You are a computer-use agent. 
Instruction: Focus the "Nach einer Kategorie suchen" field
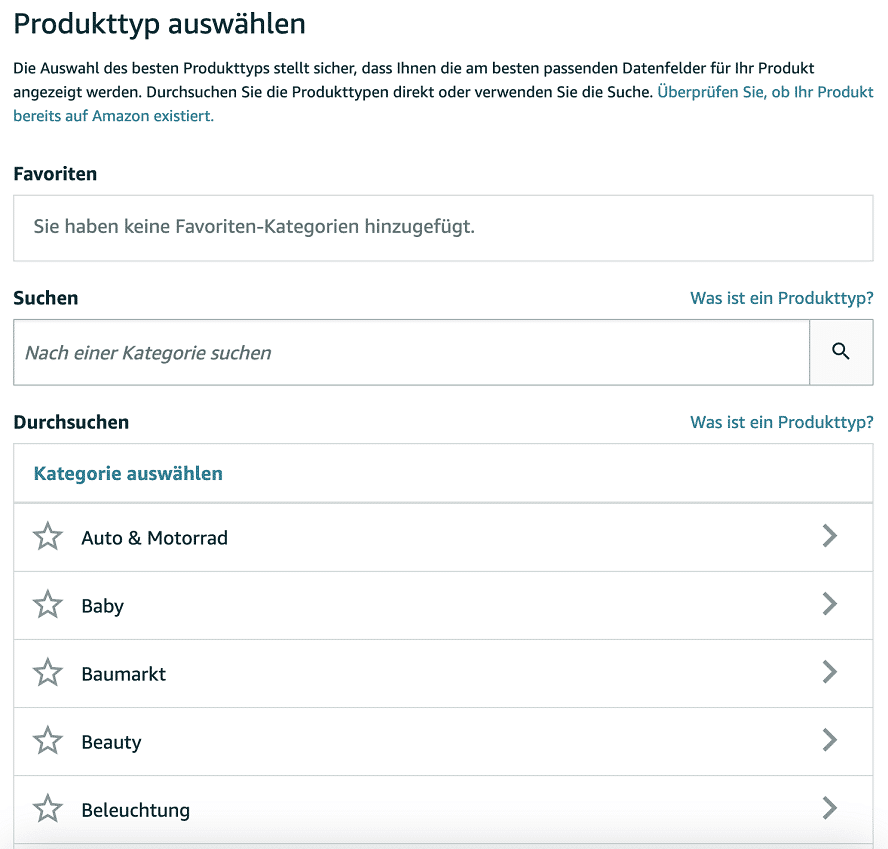click(x=410, y=353)
